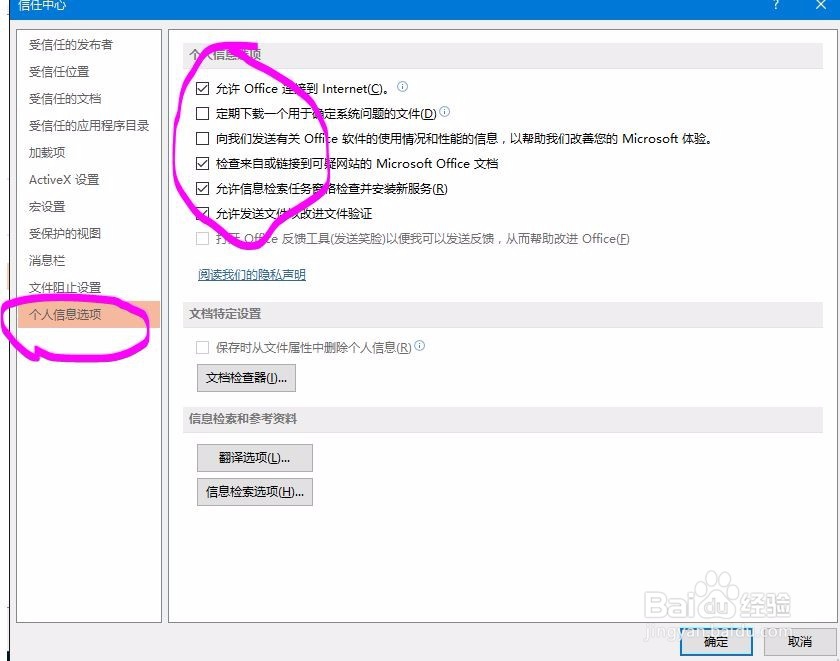Open 受信任的应用程序目录 page

[x=89, y=125]
